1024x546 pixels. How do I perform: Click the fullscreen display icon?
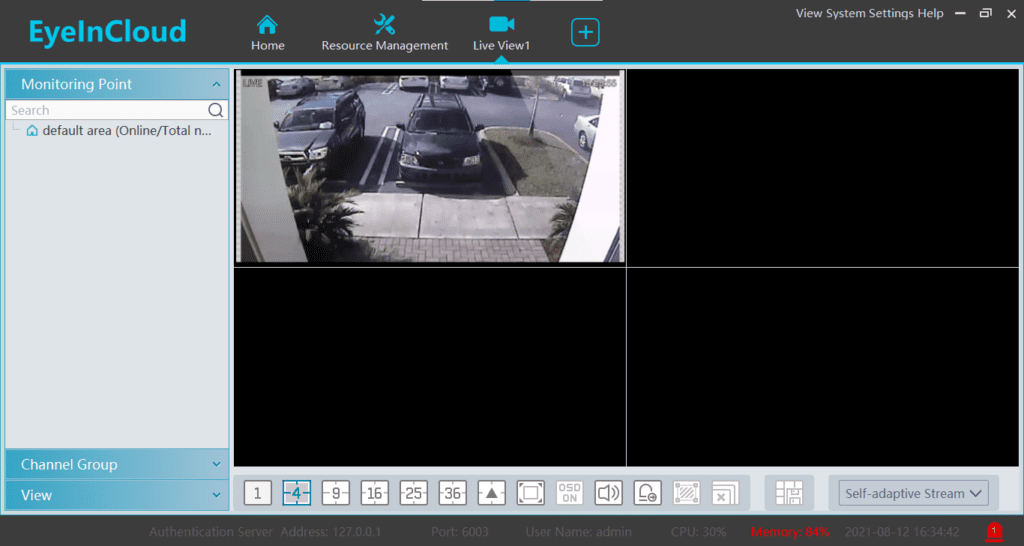click(x=530, y=493)
